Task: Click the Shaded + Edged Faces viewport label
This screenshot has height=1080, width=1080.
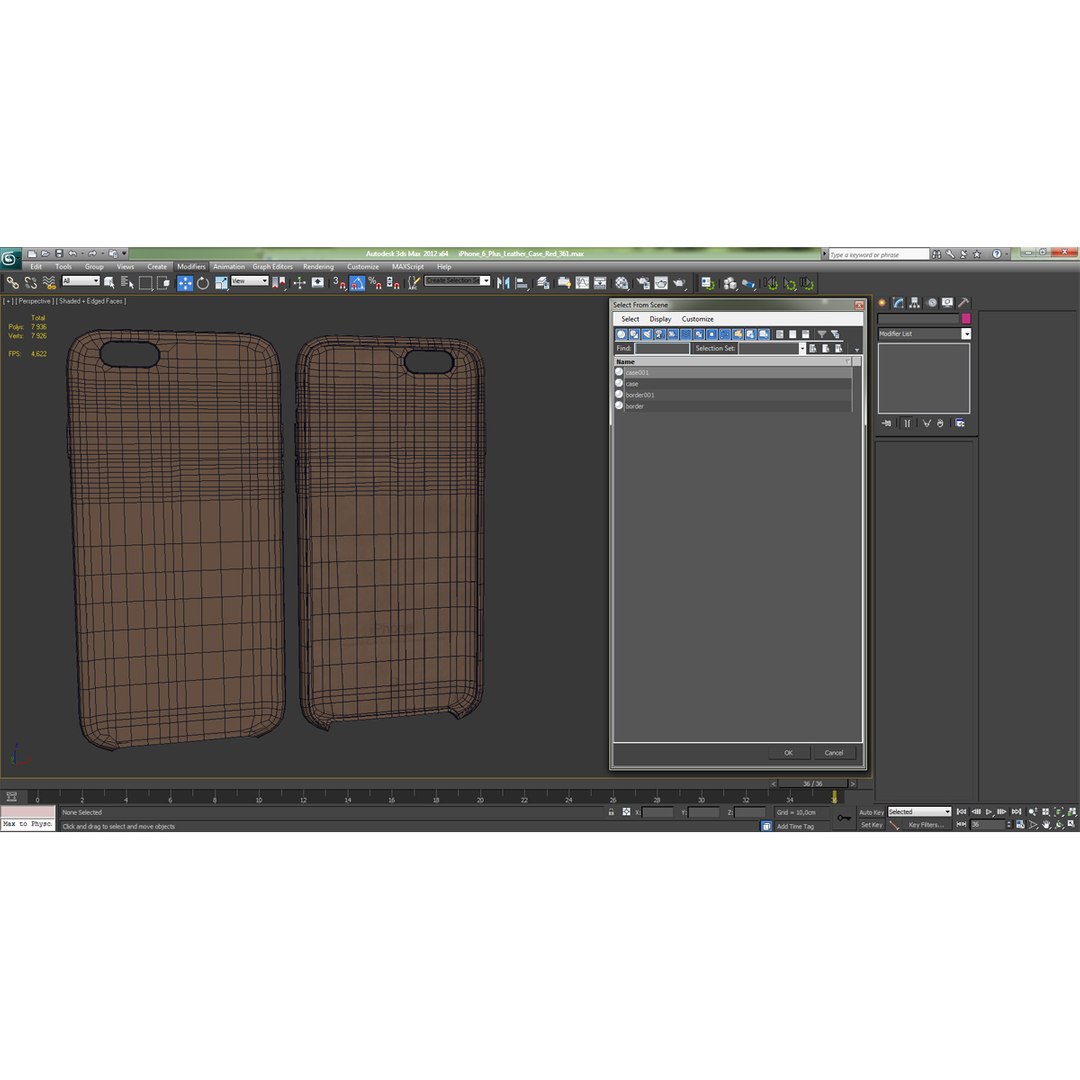Action: [x=91, y=301]
